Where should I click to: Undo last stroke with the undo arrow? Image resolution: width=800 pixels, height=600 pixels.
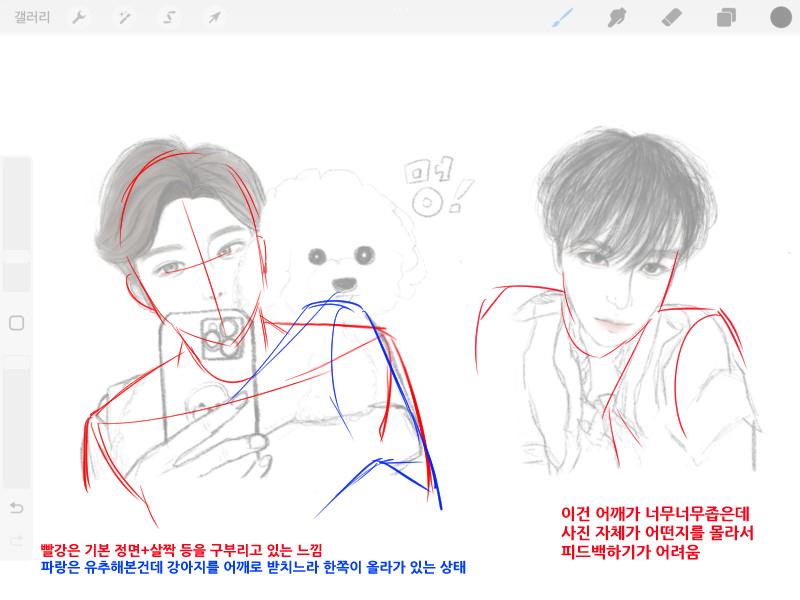(17, 508)
